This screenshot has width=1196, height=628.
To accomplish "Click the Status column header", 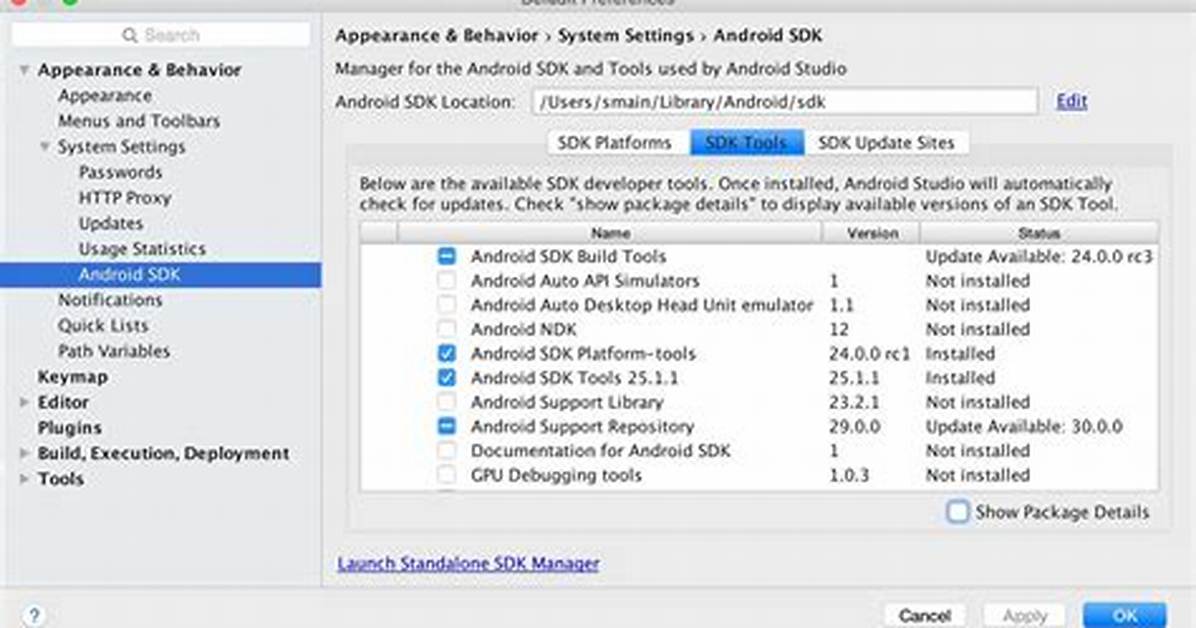I will coord(1039,233).
